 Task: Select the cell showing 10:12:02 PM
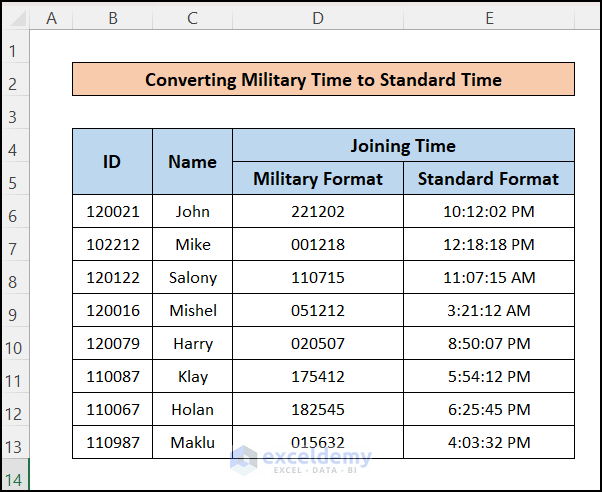coord(489,212)
